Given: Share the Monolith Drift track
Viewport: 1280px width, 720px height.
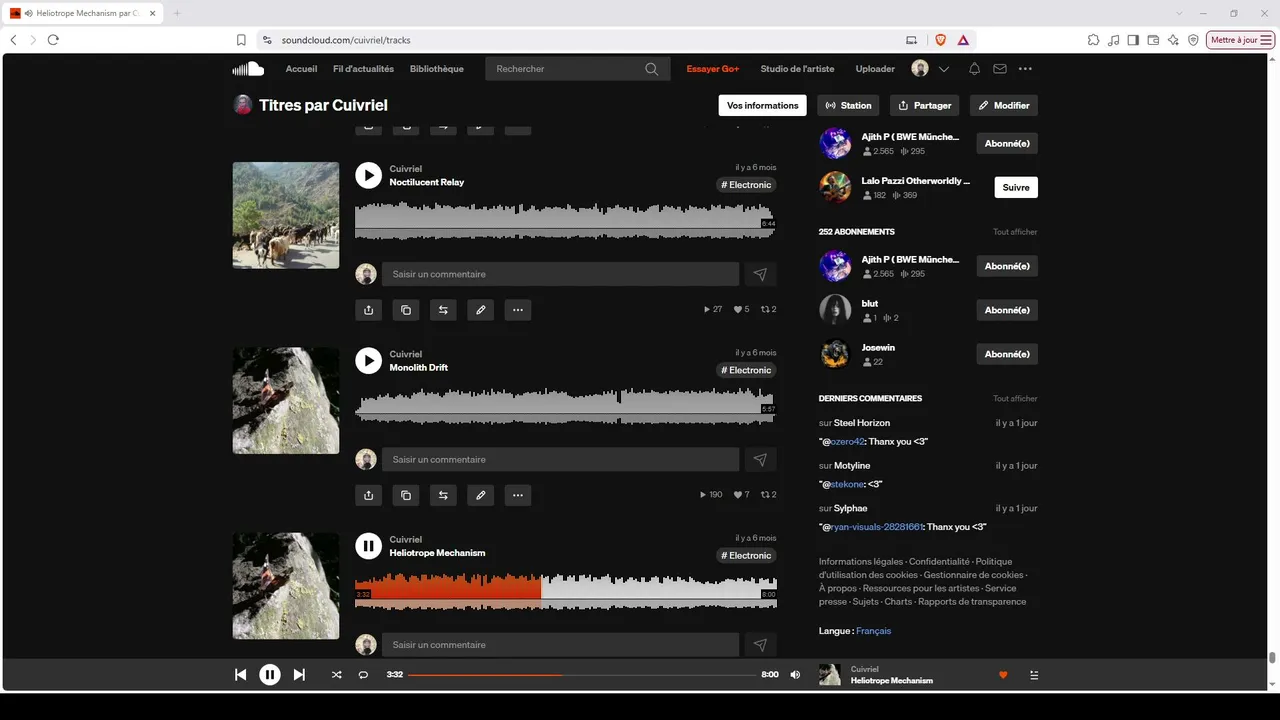Looking at the screenshot, I should (368, 495).
